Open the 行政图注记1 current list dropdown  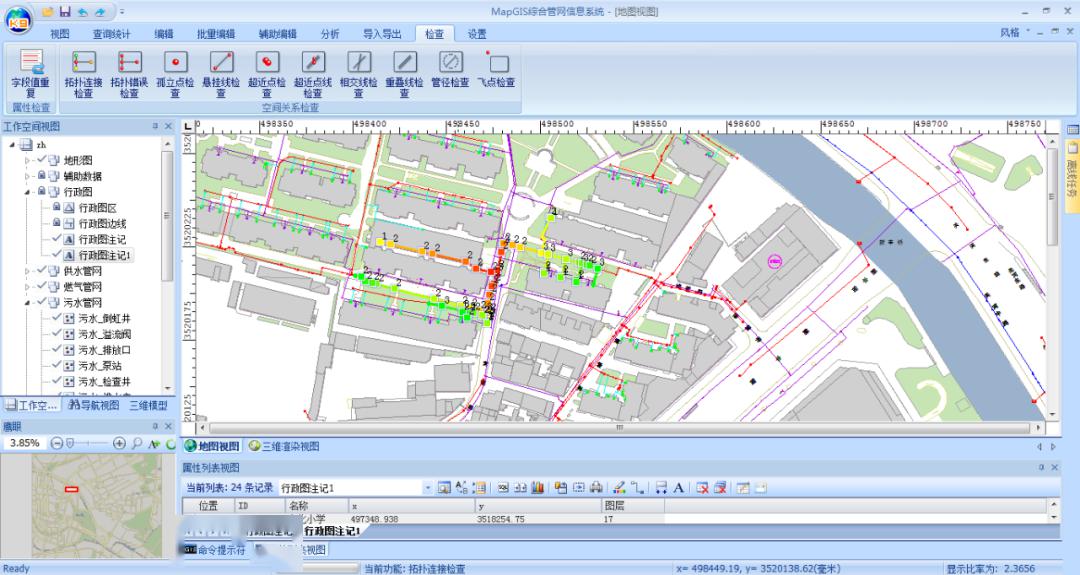[428, 487]
